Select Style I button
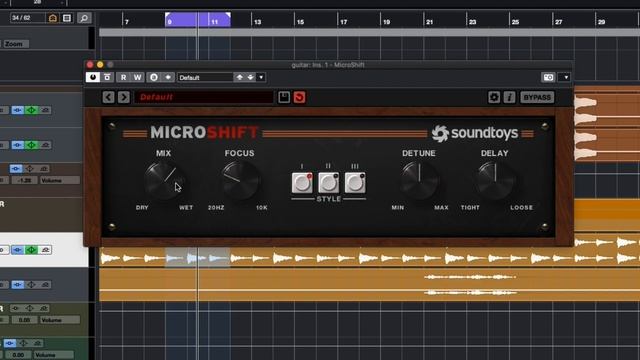 [302, 182]
